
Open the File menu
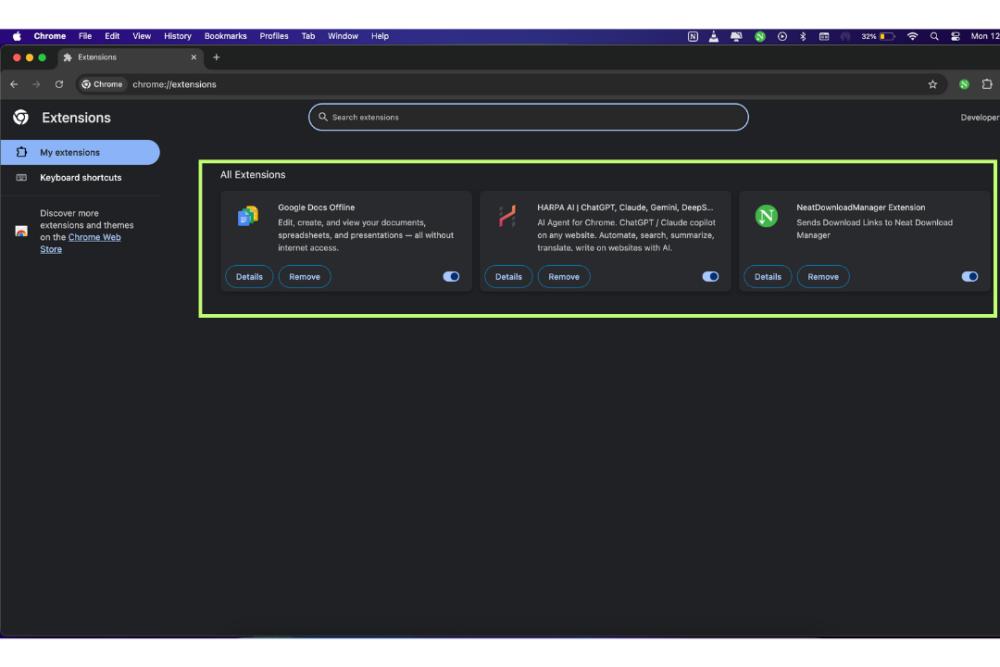point(85,36)
